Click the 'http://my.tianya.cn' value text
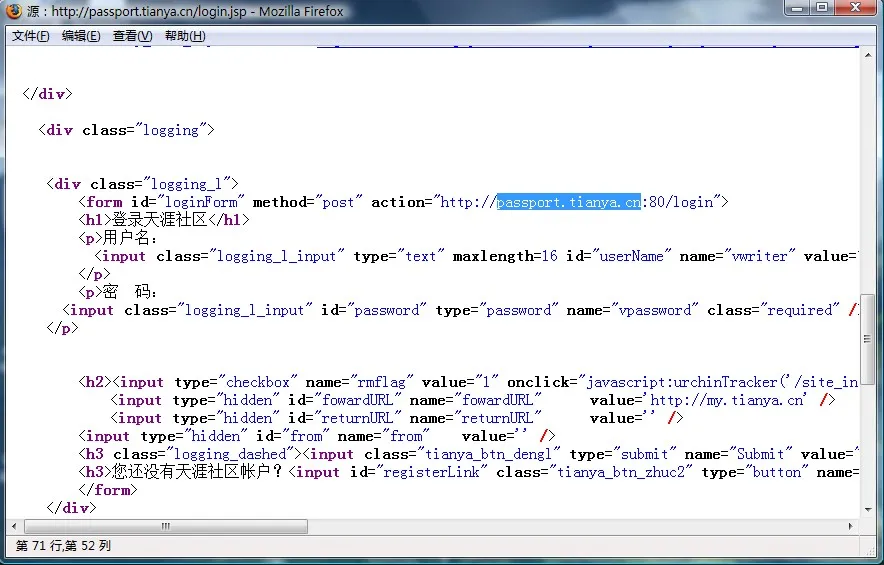884x565 pixels. tap(728, 400)
